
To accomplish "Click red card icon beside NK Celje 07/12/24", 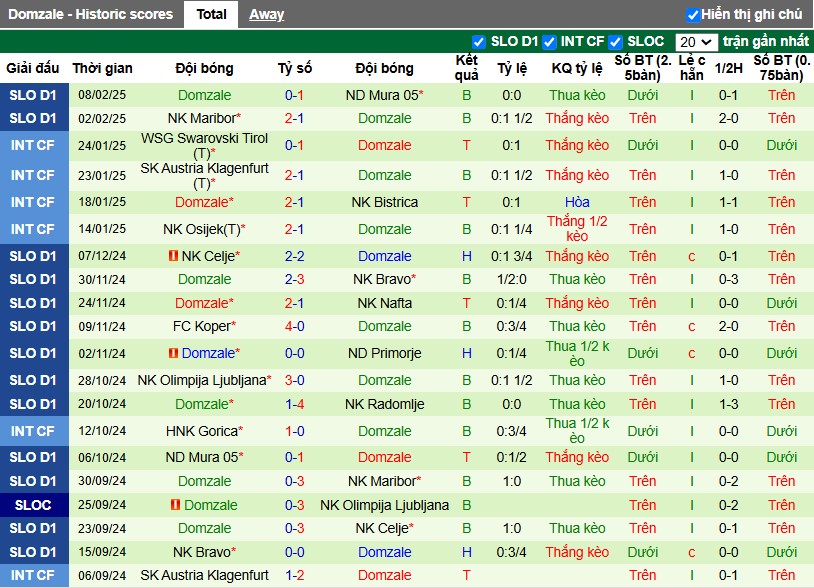I will 173,256.
